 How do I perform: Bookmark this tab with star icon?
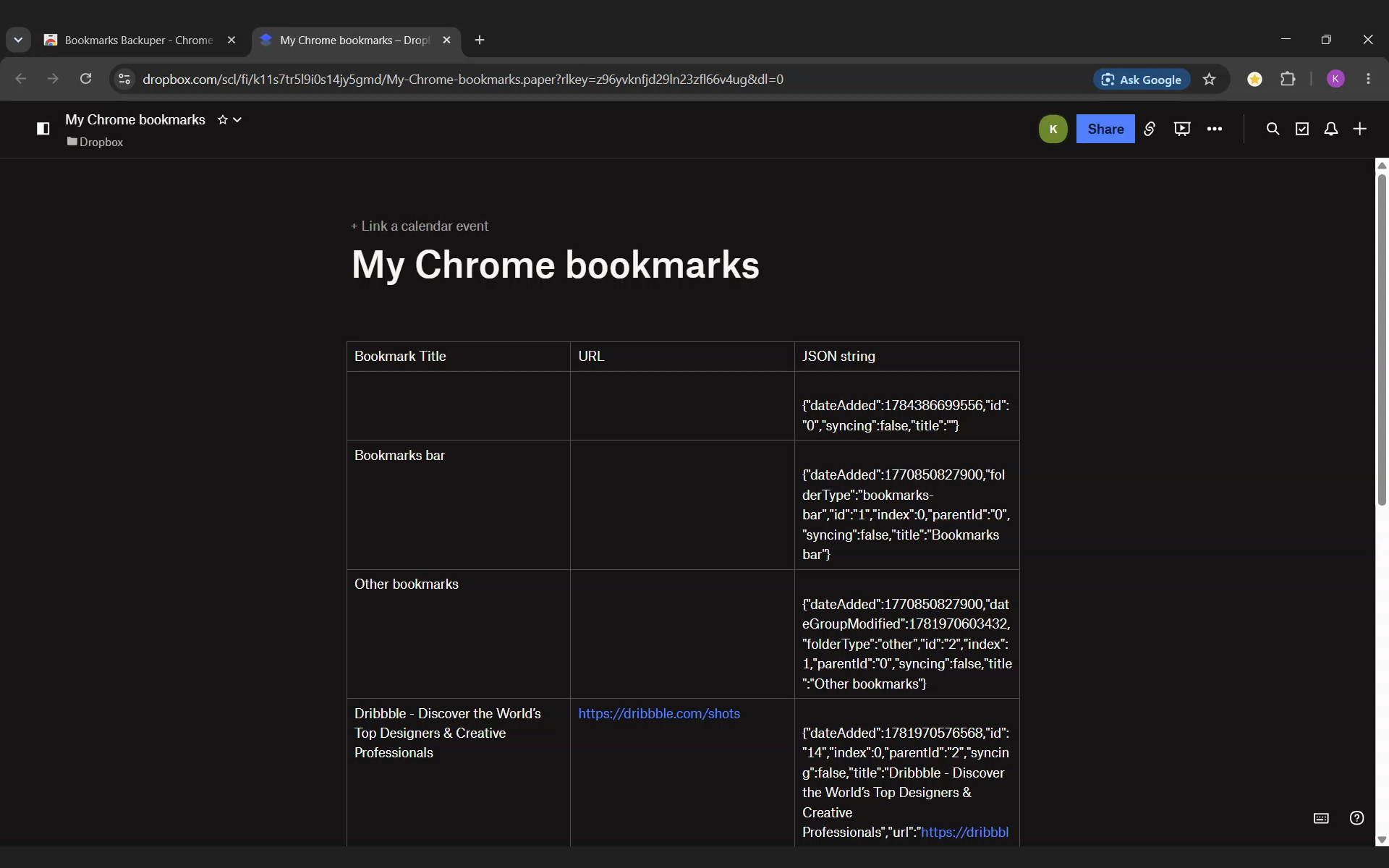click(x=1210, y=80)
